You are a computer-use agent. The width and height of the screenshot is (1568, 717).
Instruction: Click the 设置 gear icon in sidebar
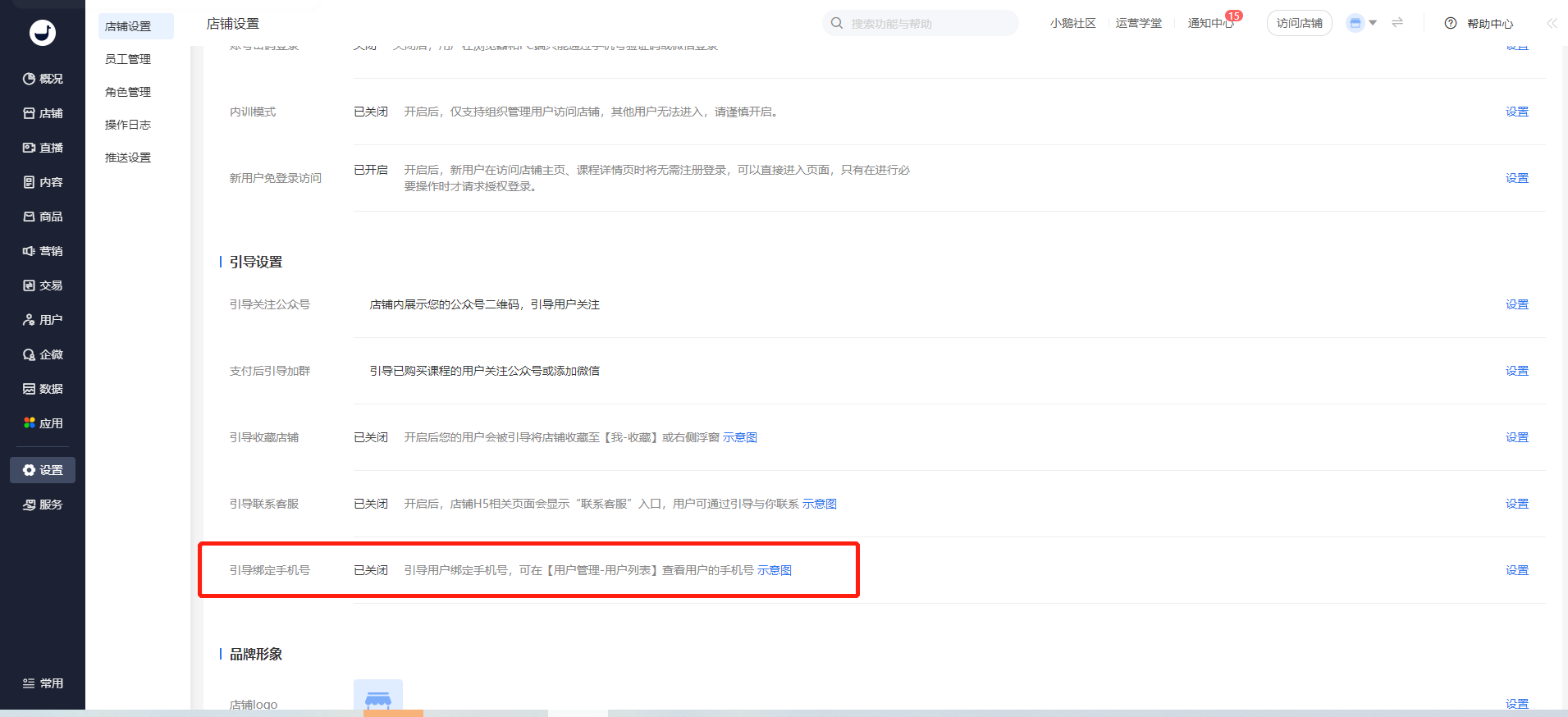point(30,470)
